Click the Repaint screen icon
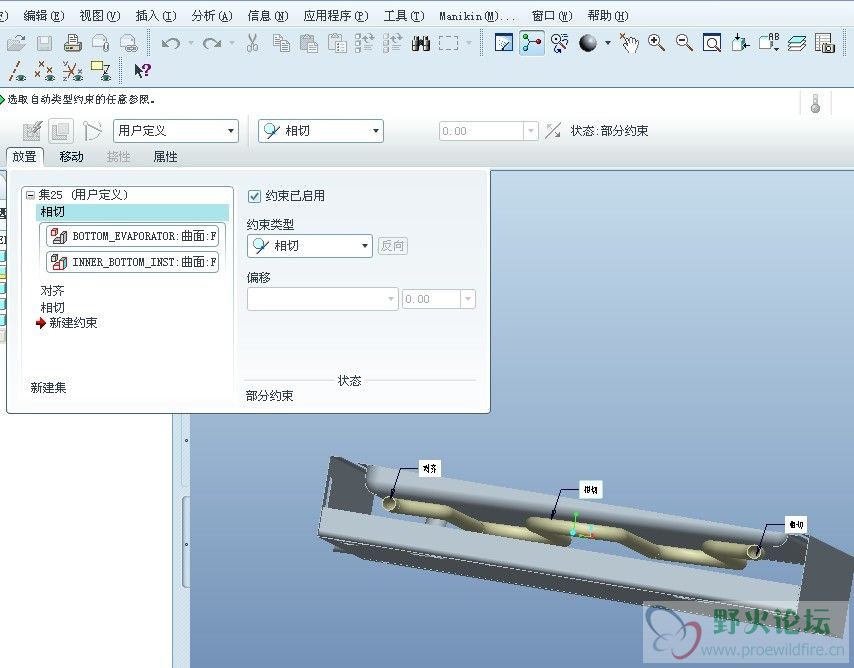This screenshot has height=668, width=854. pyautogui.click(x=504, y=42)
